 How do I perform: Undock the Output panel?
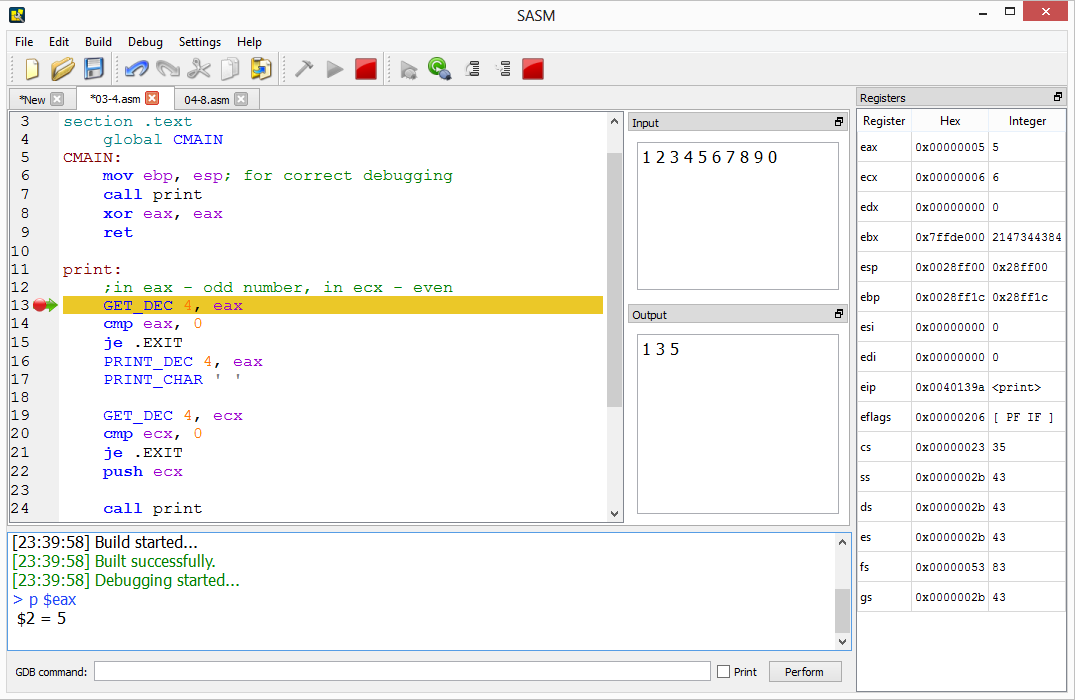click(838, 314)
